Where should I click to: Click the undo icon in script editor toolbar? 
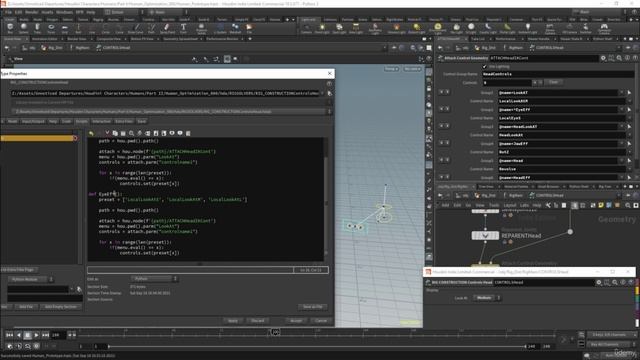coord(91,133)
